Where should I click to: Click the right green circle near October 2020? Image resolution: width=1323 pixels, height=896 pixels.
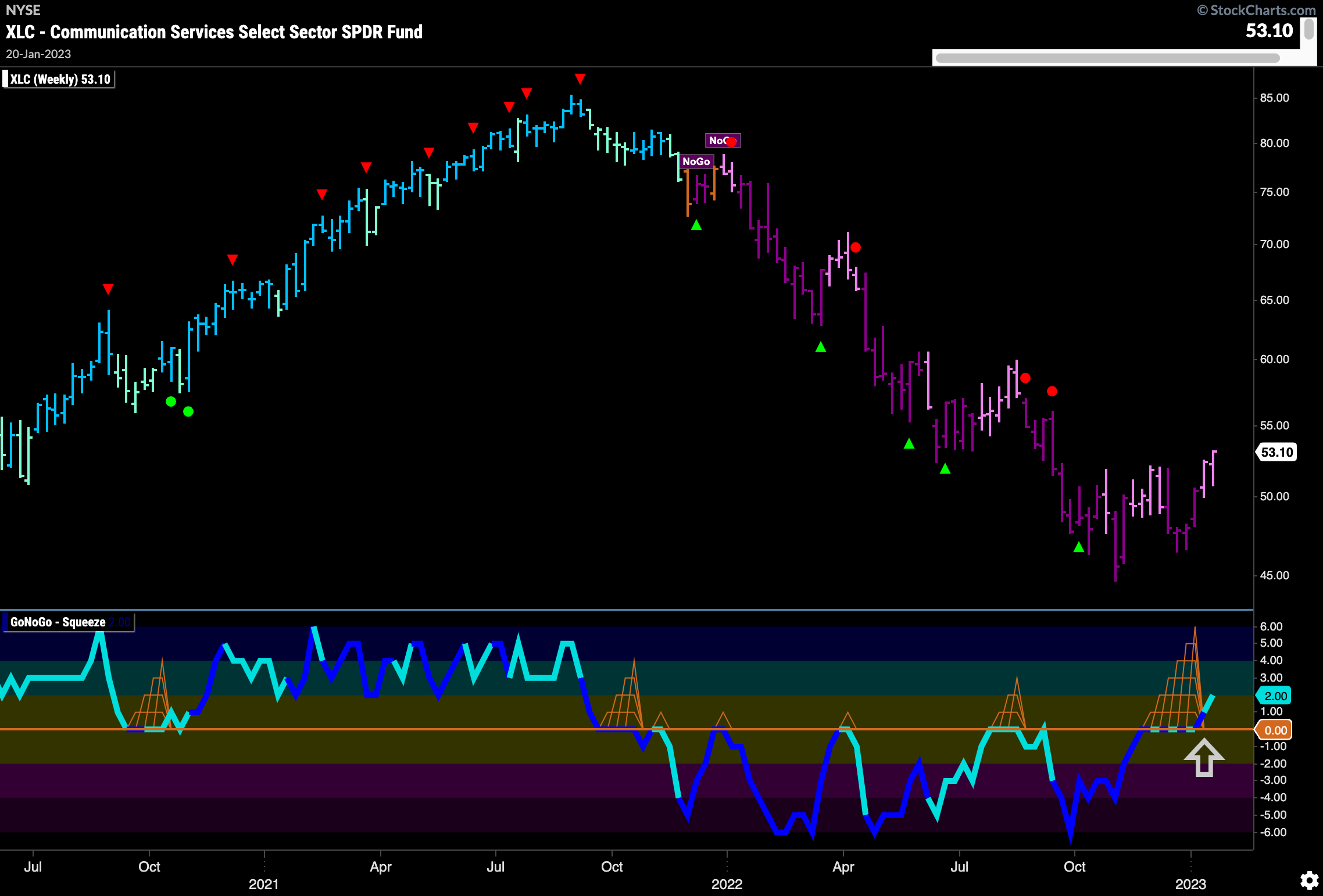[x=188, y=411]
